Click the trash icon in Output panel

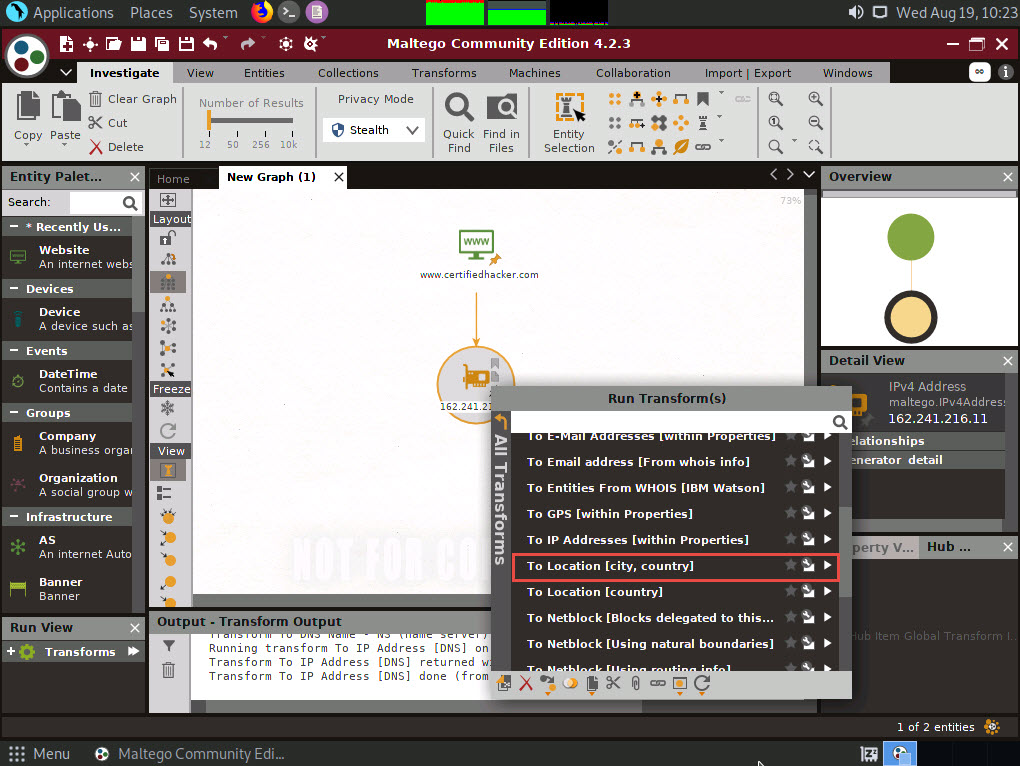click(168, 670)
